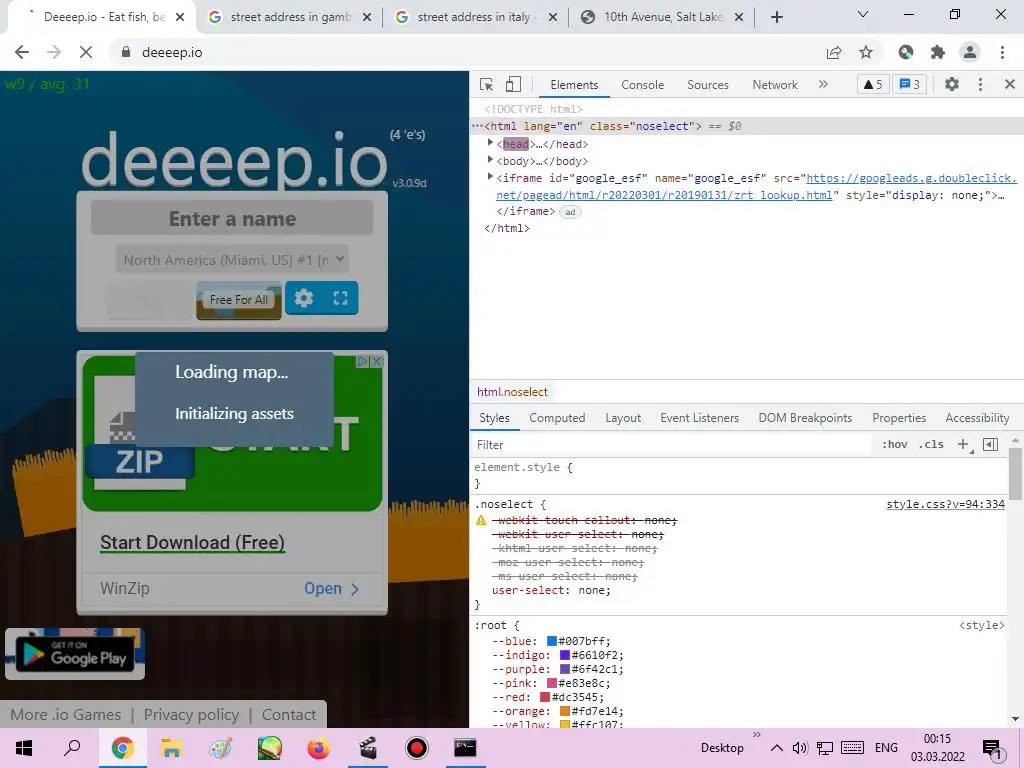Open the DOM Breakpoints tab
Viewport: 1024px width, 768px height.
(805, 418)
